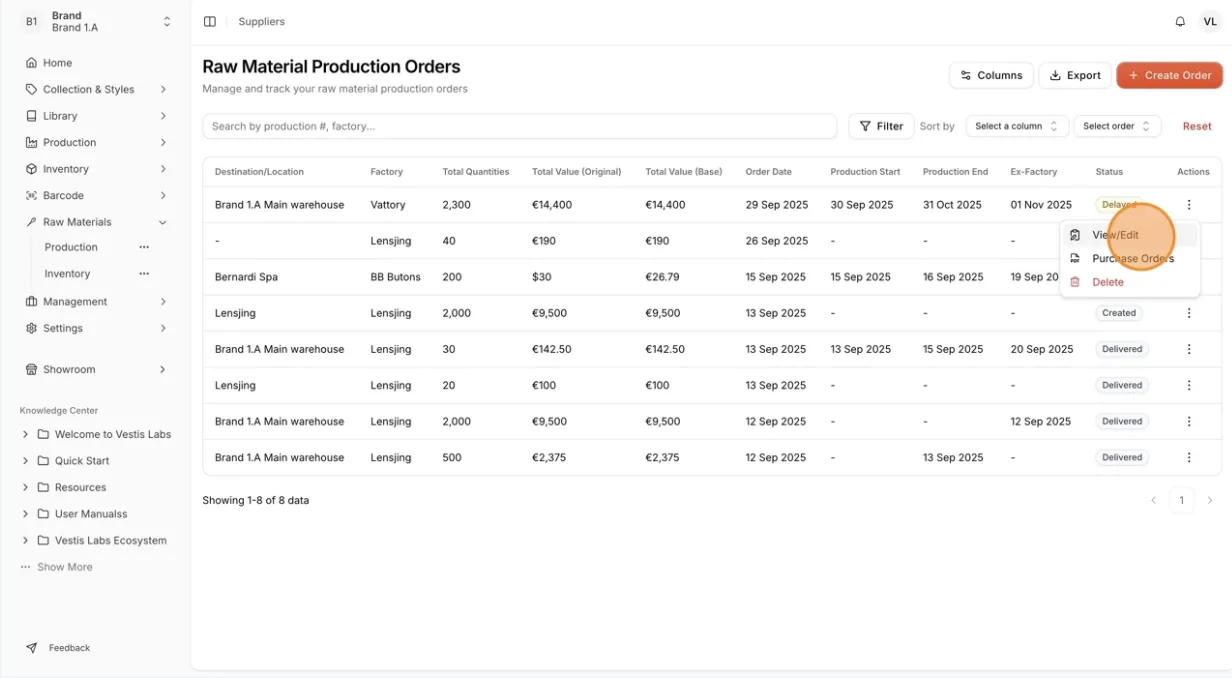
Task: Open the notifications bell
Action: click(1180, 21)
